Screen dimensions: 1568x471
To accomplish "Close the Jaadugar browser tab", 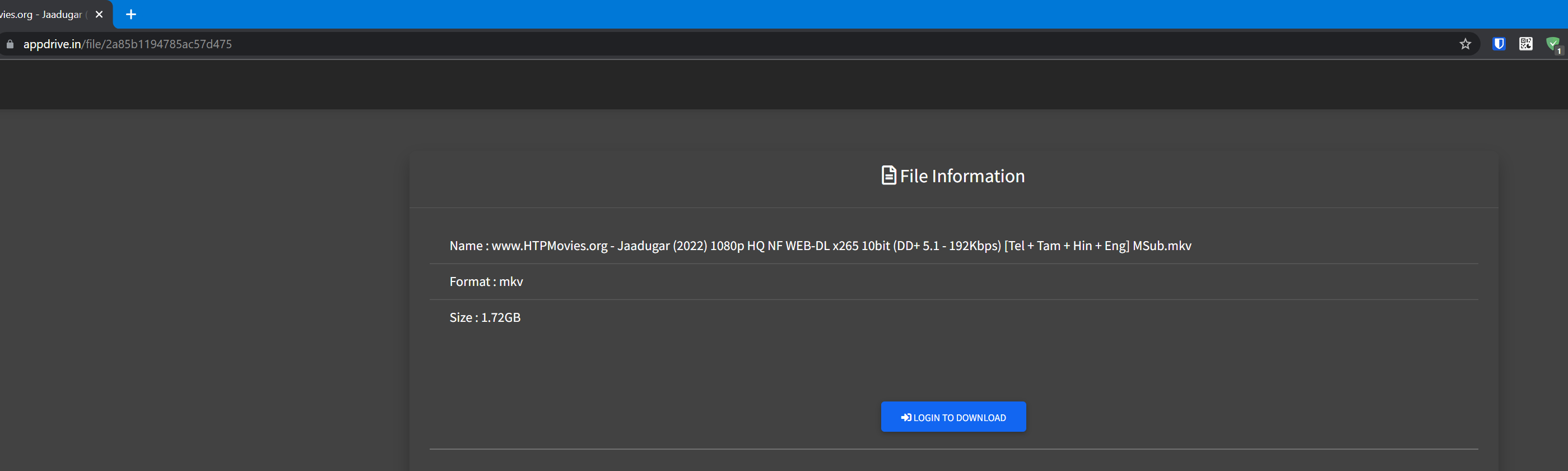I will (99, 14).
